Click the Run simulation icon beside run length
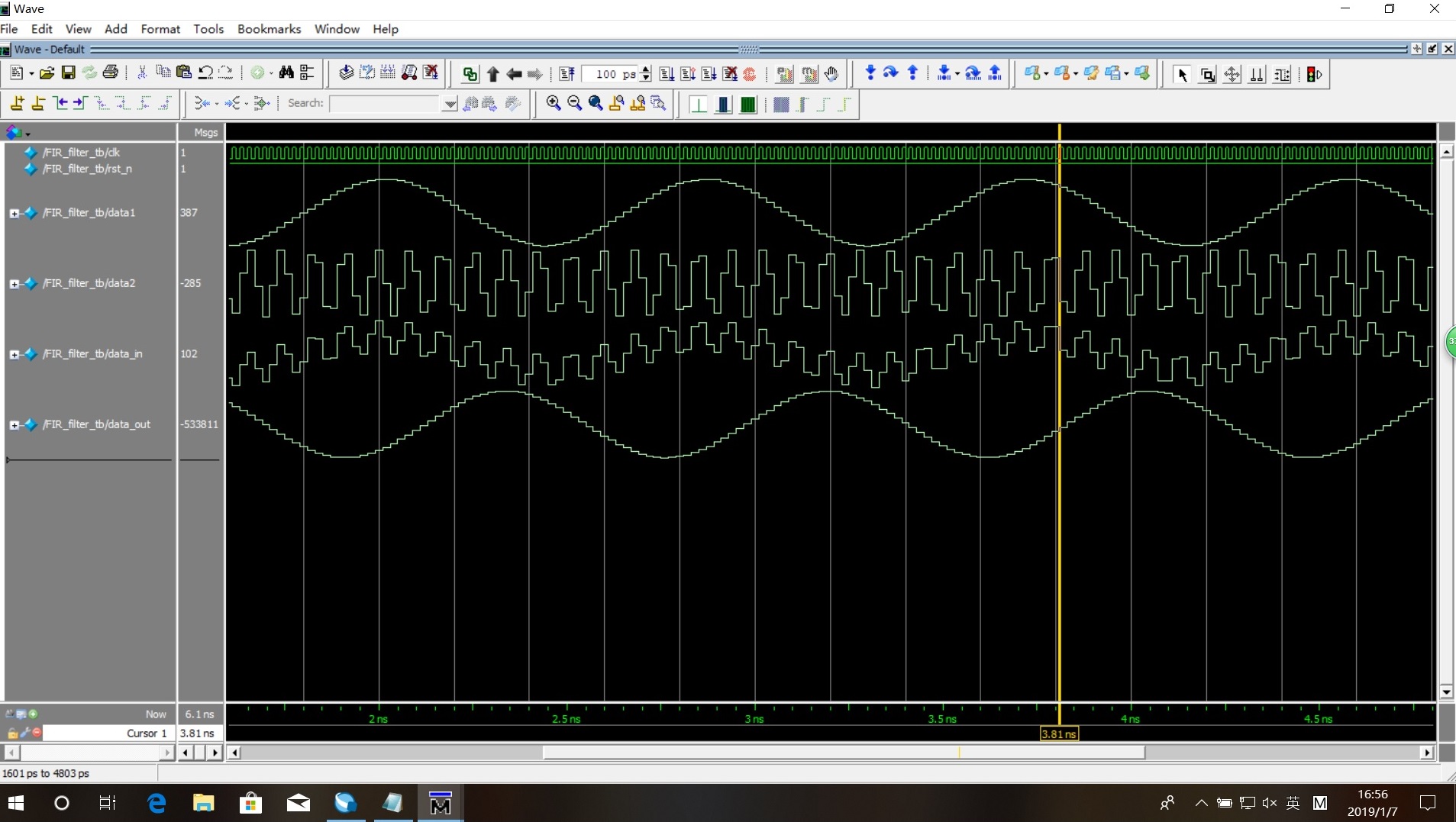 click(667, 74)
